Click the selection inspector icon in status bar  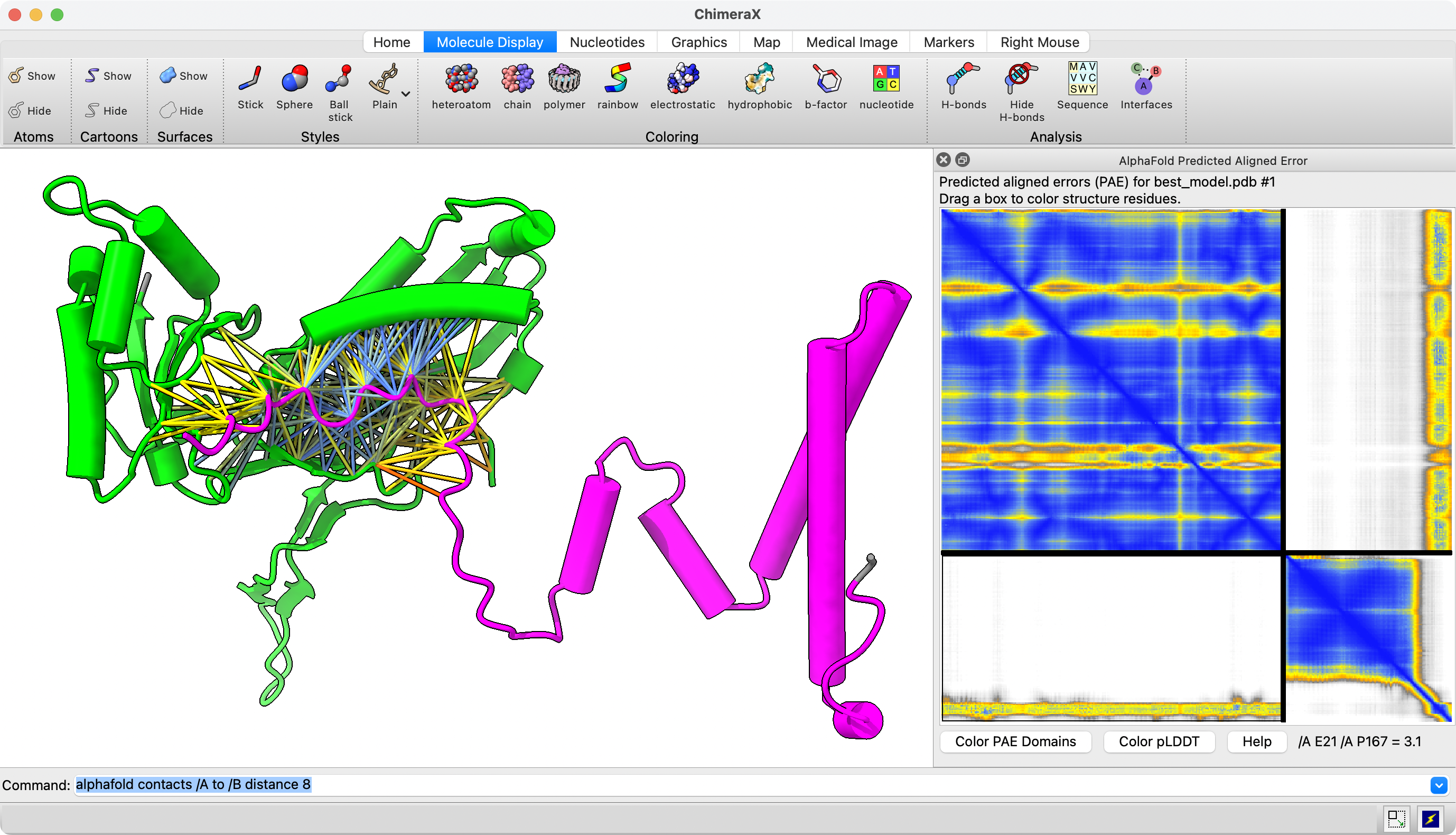[1396, 819]
